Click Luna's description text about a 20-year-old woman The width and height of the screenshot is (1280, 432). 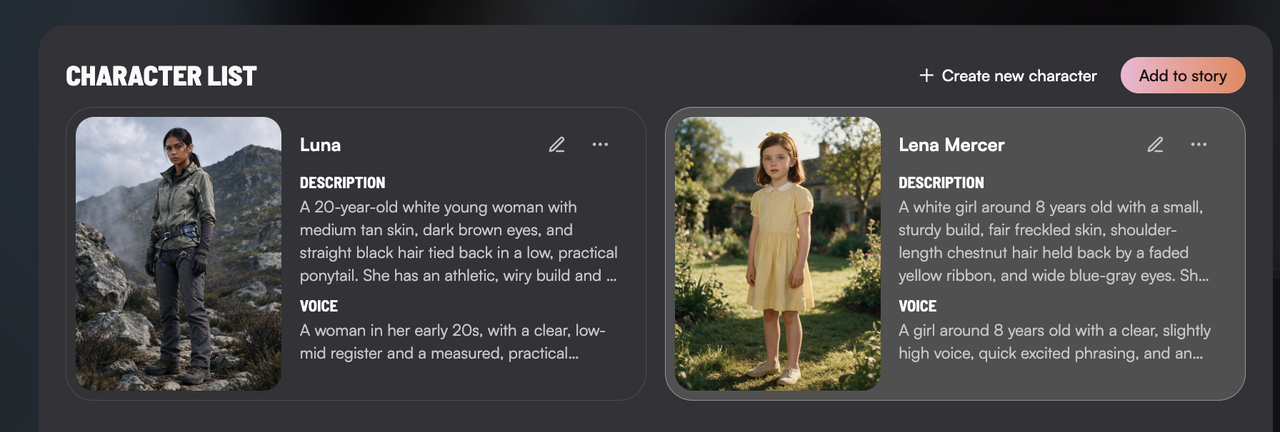point(459,241)
